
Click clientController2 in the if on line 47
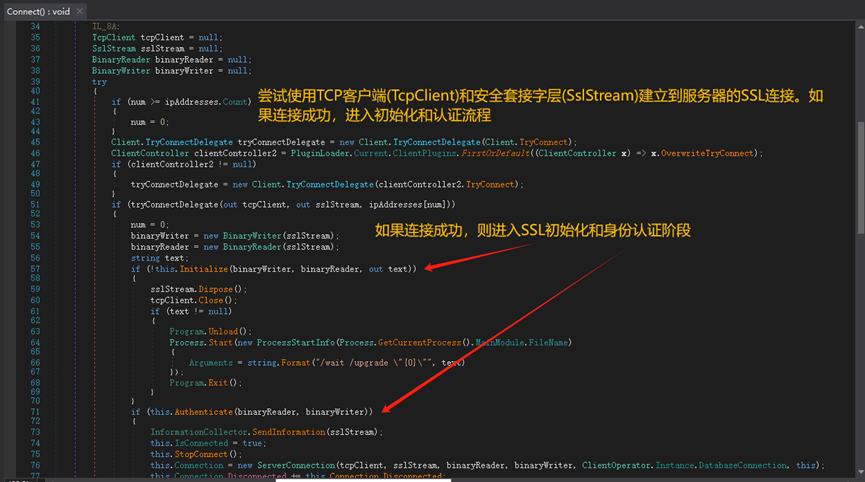(172, 164)
